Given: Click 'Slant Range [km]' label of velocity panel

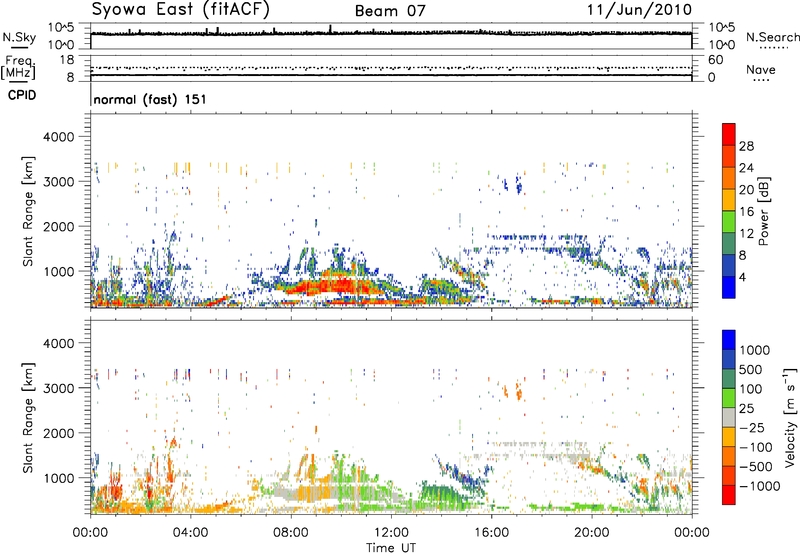Looking at the screenshot, I should [28, 417].
